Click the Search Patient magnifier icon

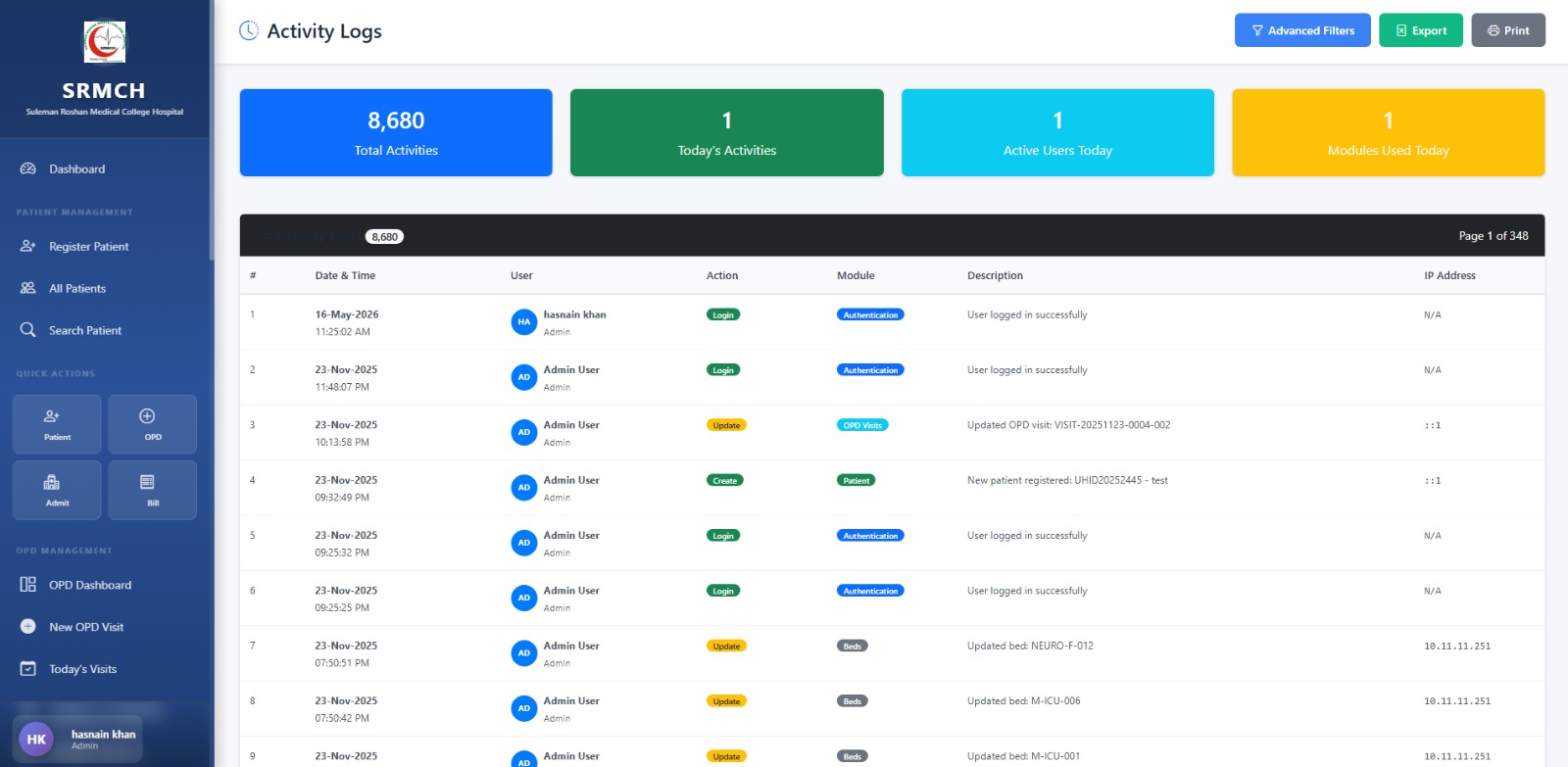[28, 330]
